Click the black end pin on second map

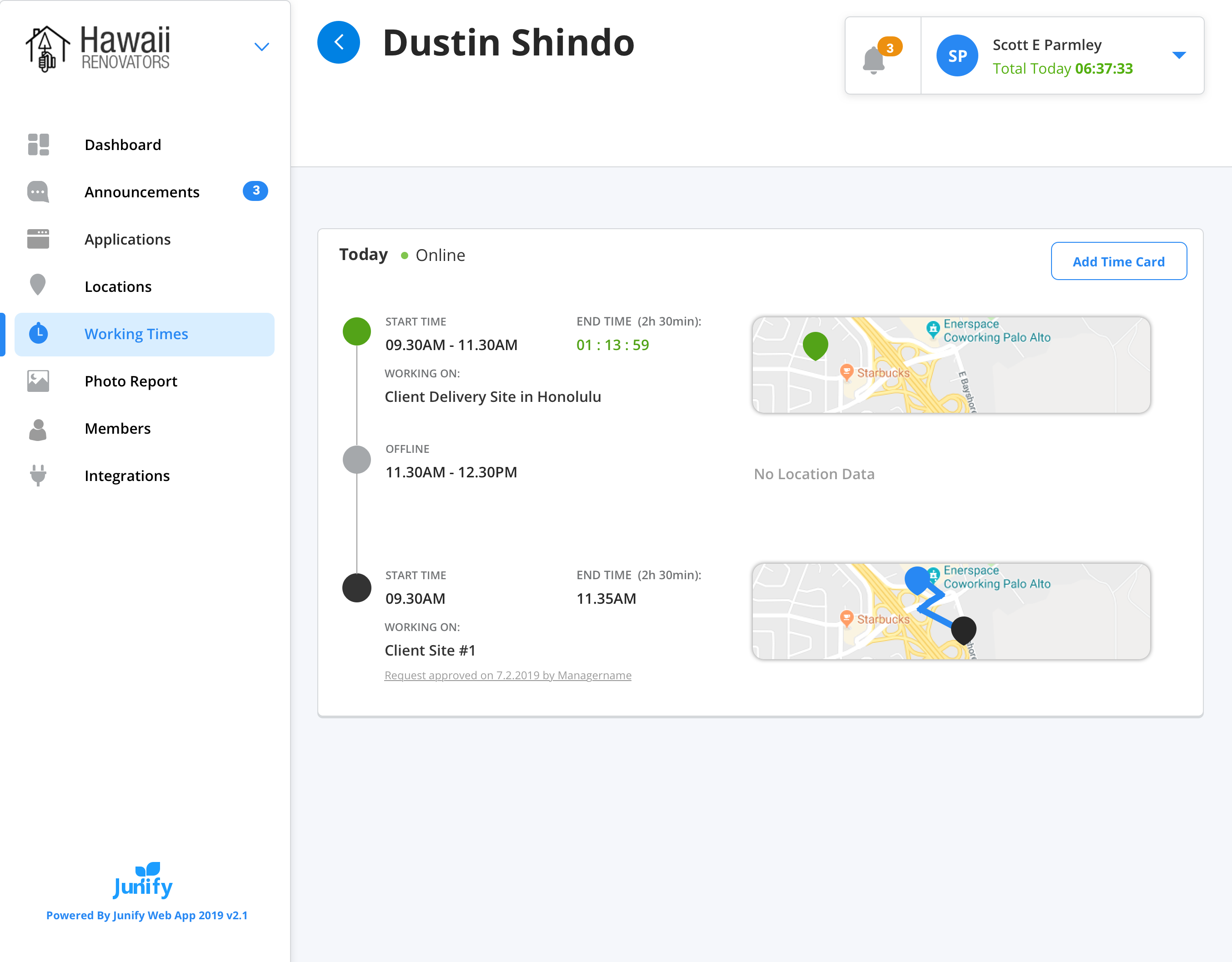963,630
